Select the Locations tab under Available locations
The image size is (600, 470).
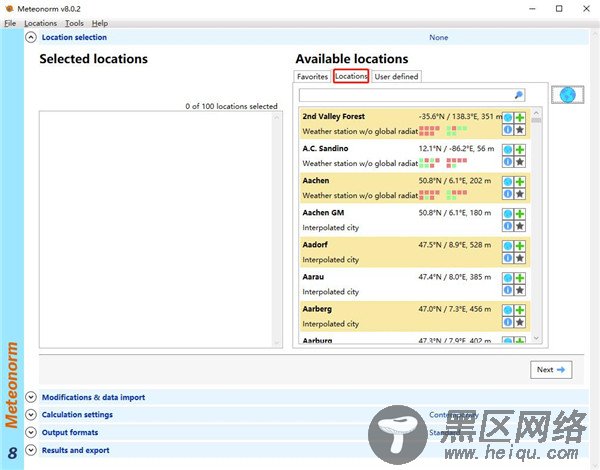[x=351, y=76]
